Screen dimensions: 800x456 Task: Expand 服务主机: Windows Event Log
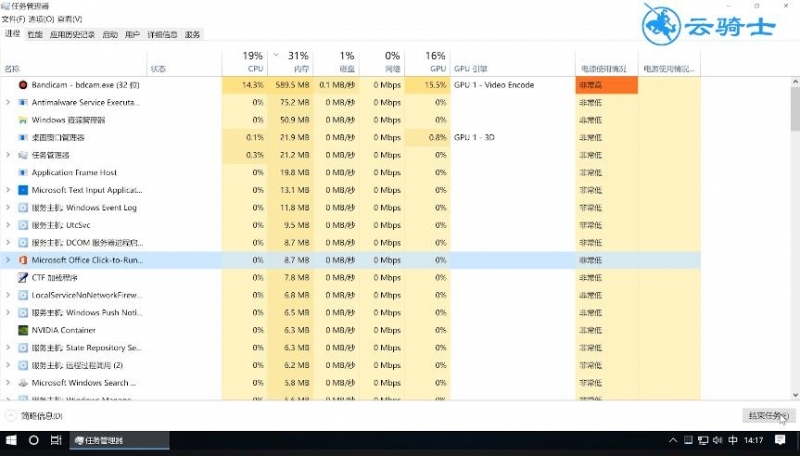[x=8, y=208]
